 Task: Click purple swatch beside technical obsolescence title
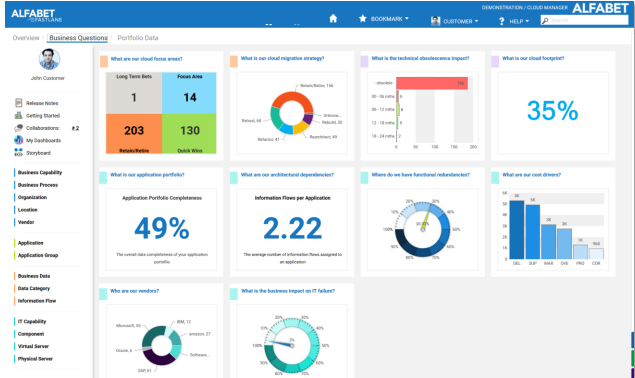pyautogui.click(x=364, y=62)
